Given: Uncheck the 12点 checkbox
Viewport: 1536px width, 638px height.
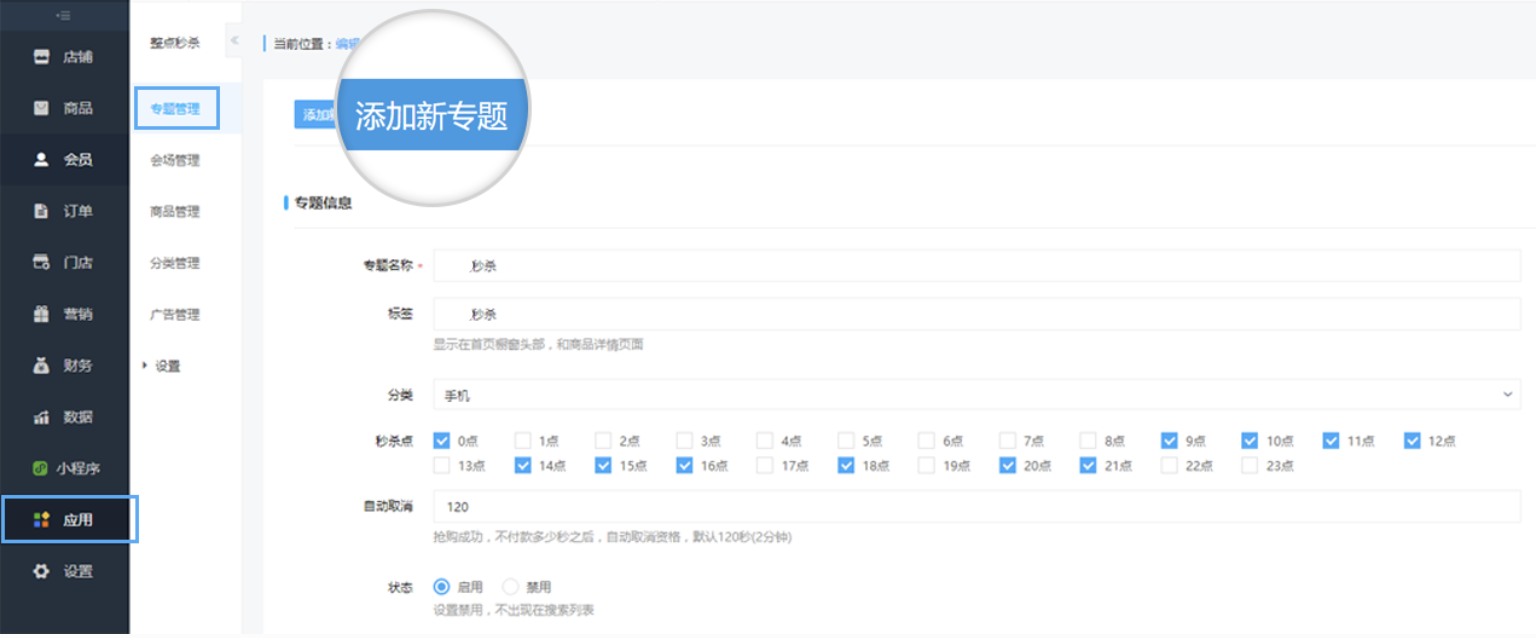Looking at the screenshot, I should 1412,440.
